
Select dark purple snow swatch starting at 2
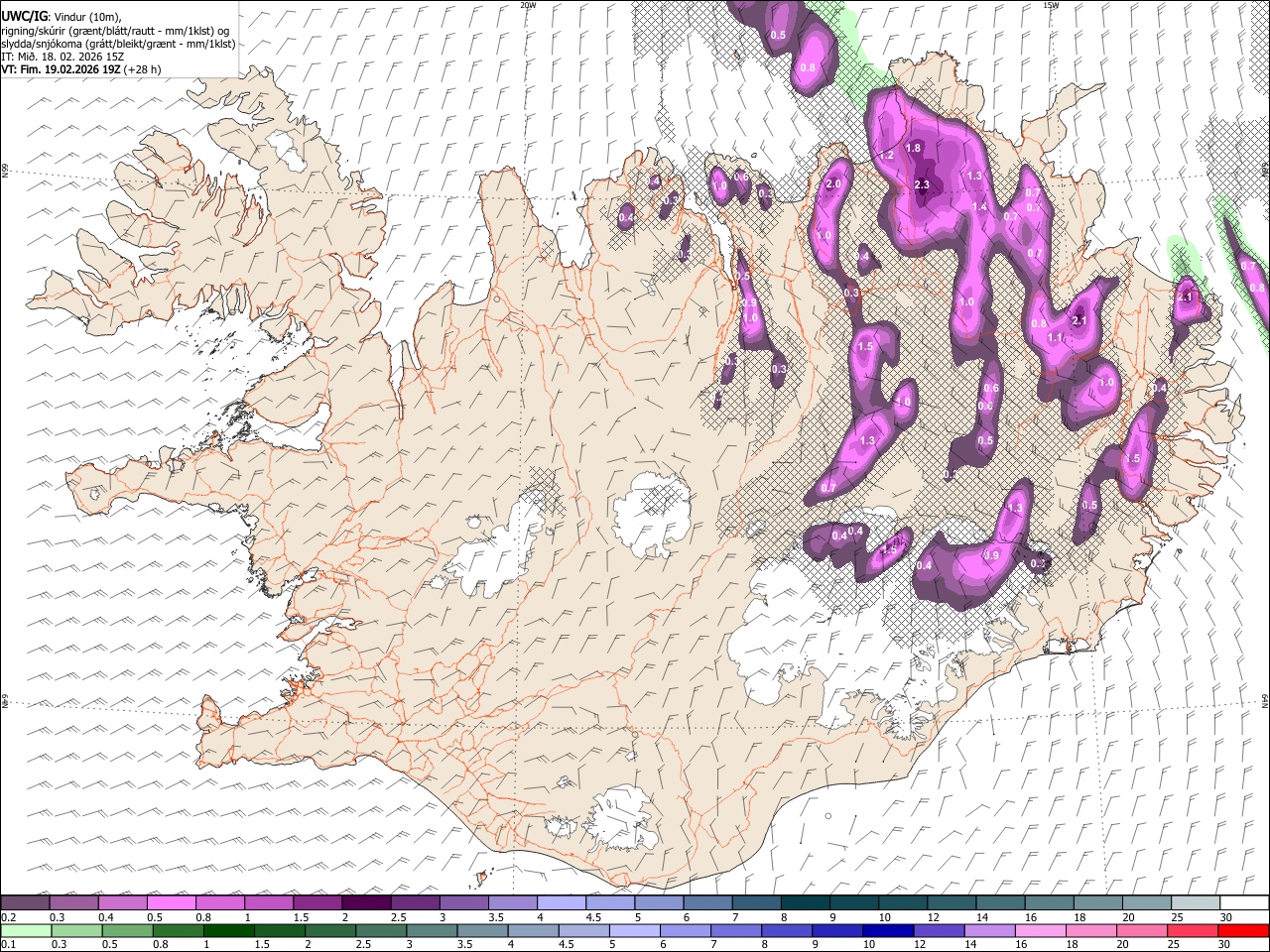click(365, 903)
